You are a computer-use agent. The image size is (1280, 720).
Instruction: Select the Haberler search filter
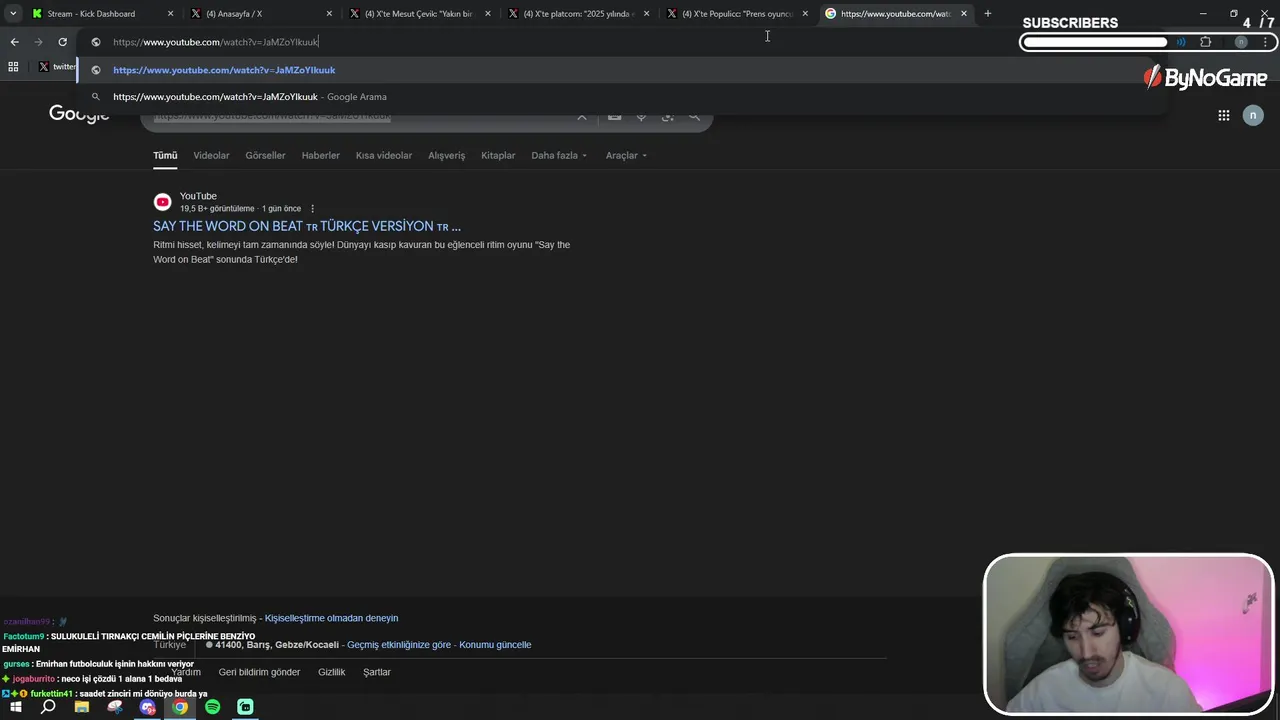(x=321, y=155)
